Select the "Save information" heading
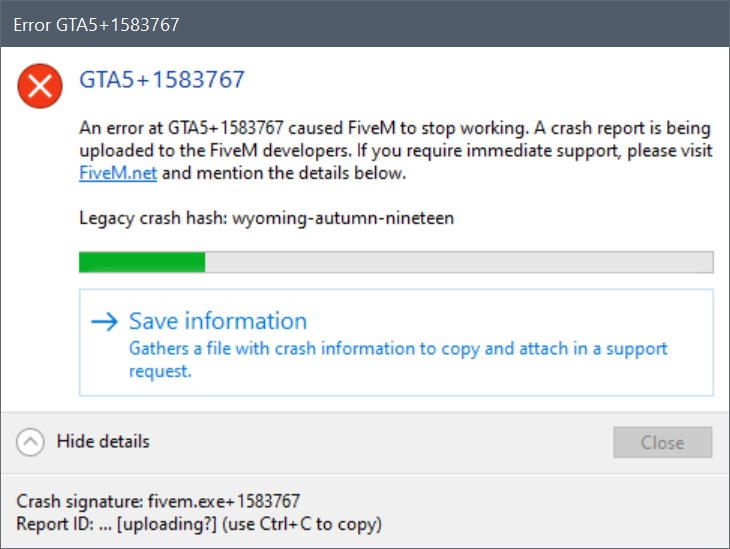 tap(218, 321)
